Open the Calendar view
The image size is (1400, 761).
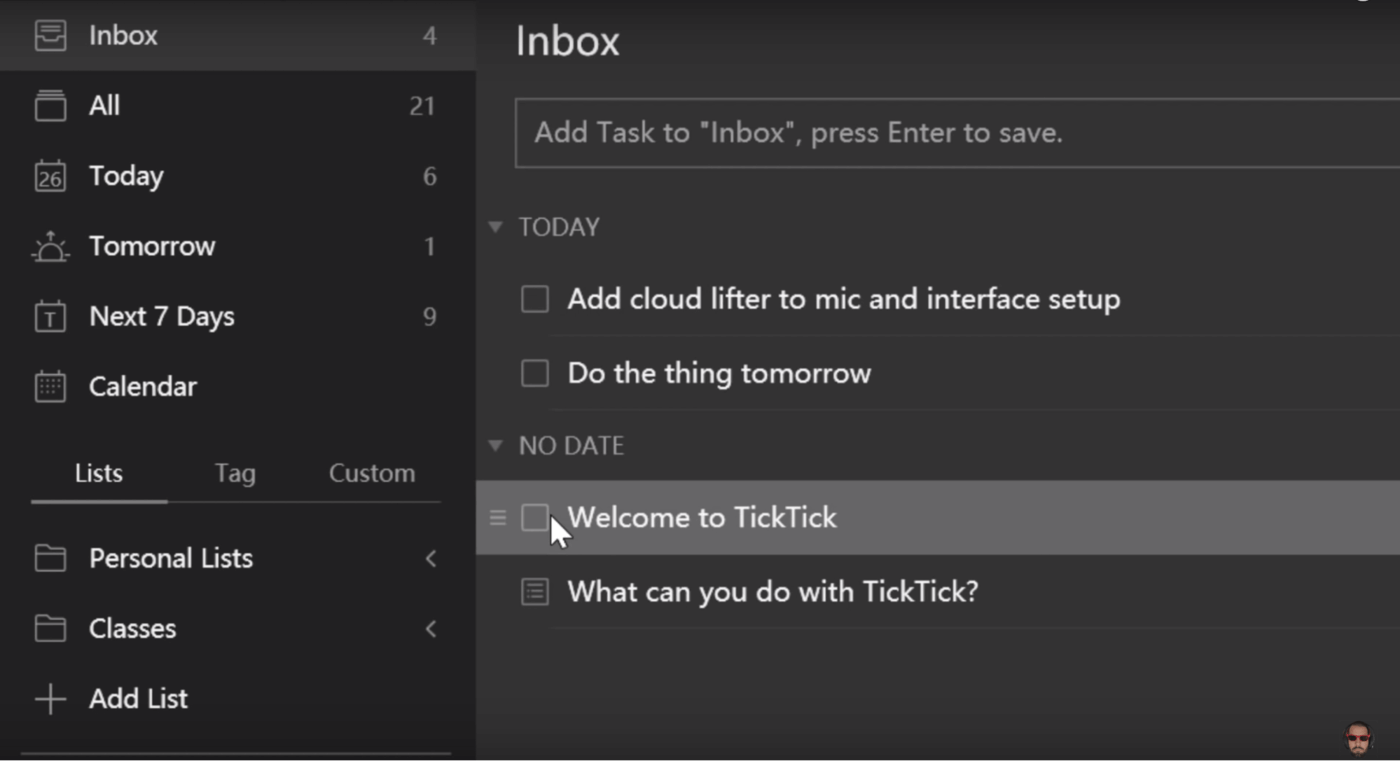(x=237, y=387)
